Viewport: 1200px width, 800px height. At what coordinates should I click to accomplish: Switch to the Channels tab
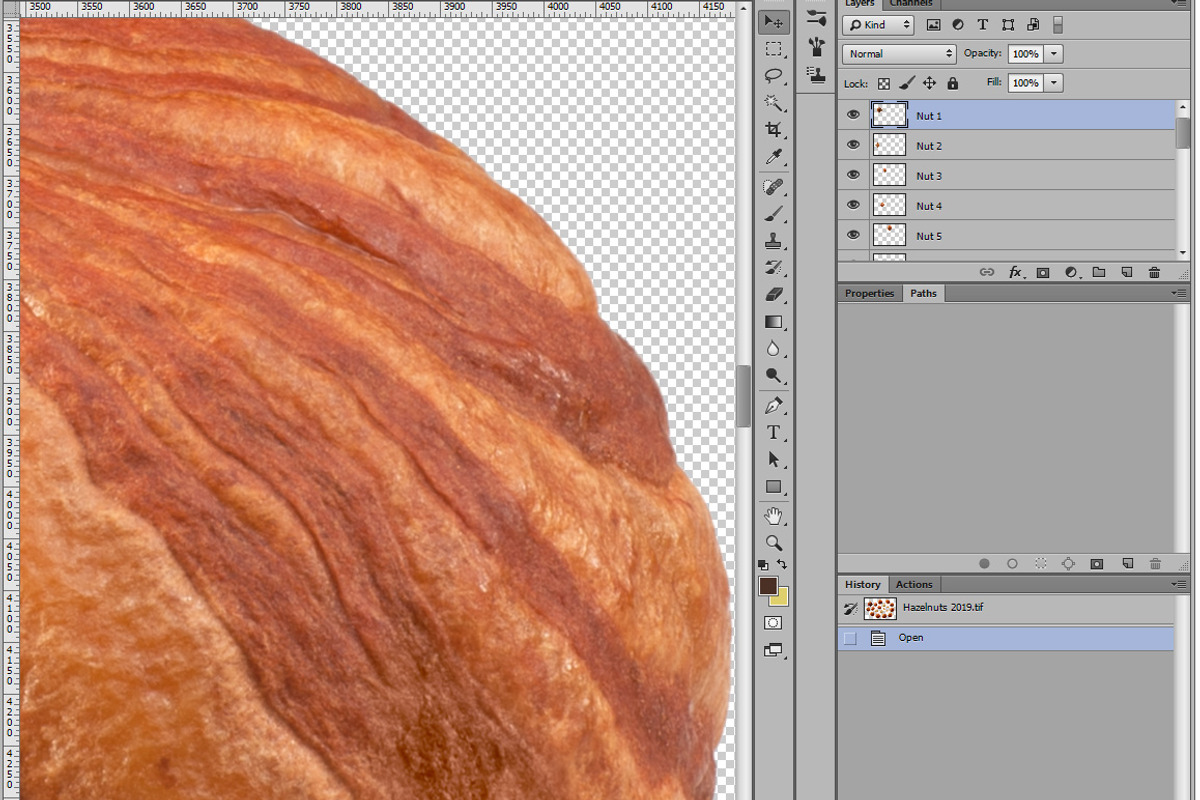[911, 4]
